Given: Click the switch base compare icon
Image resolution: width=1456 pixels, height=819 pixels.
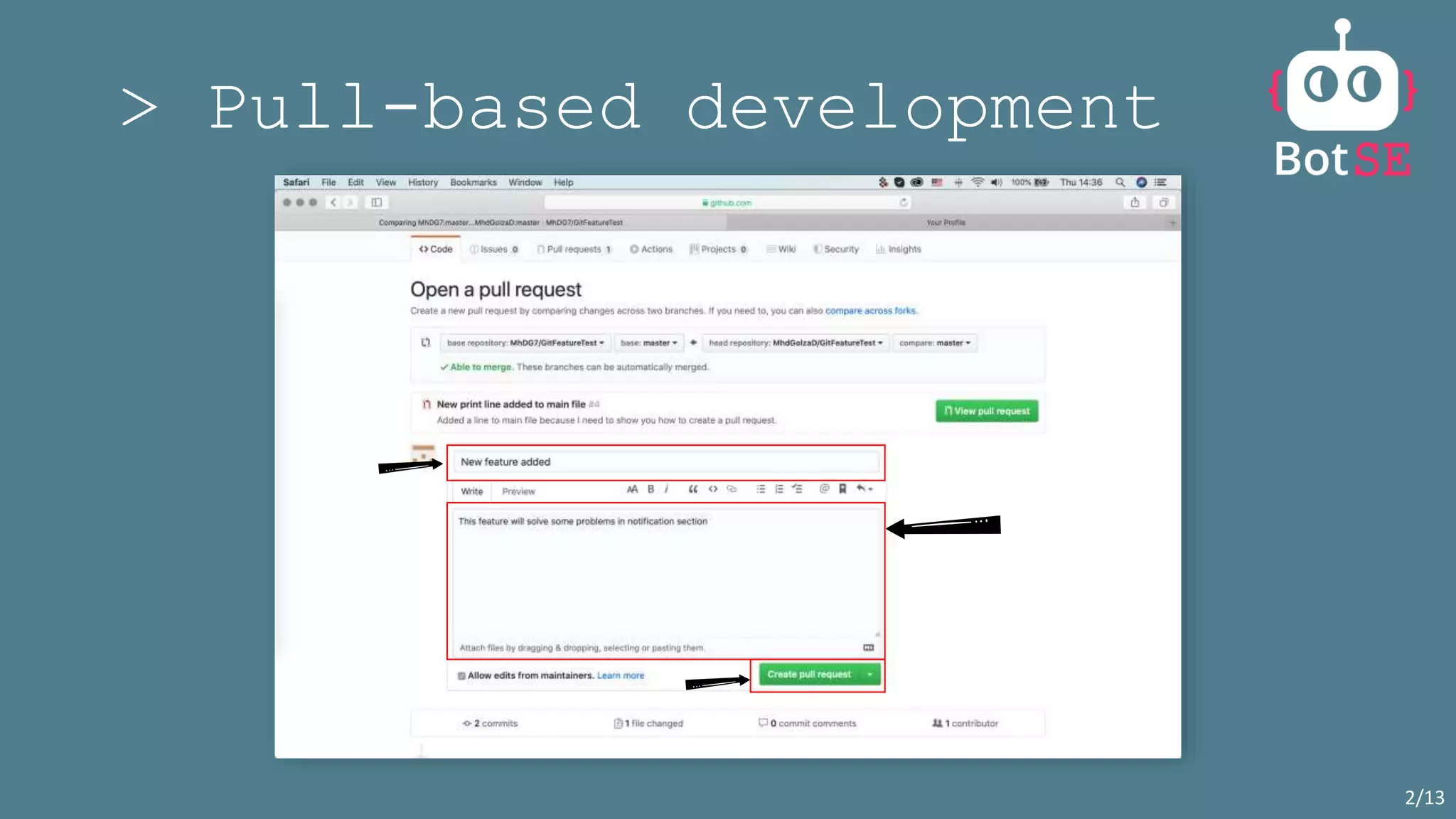Looking at the screenshot, I should 425,343.
